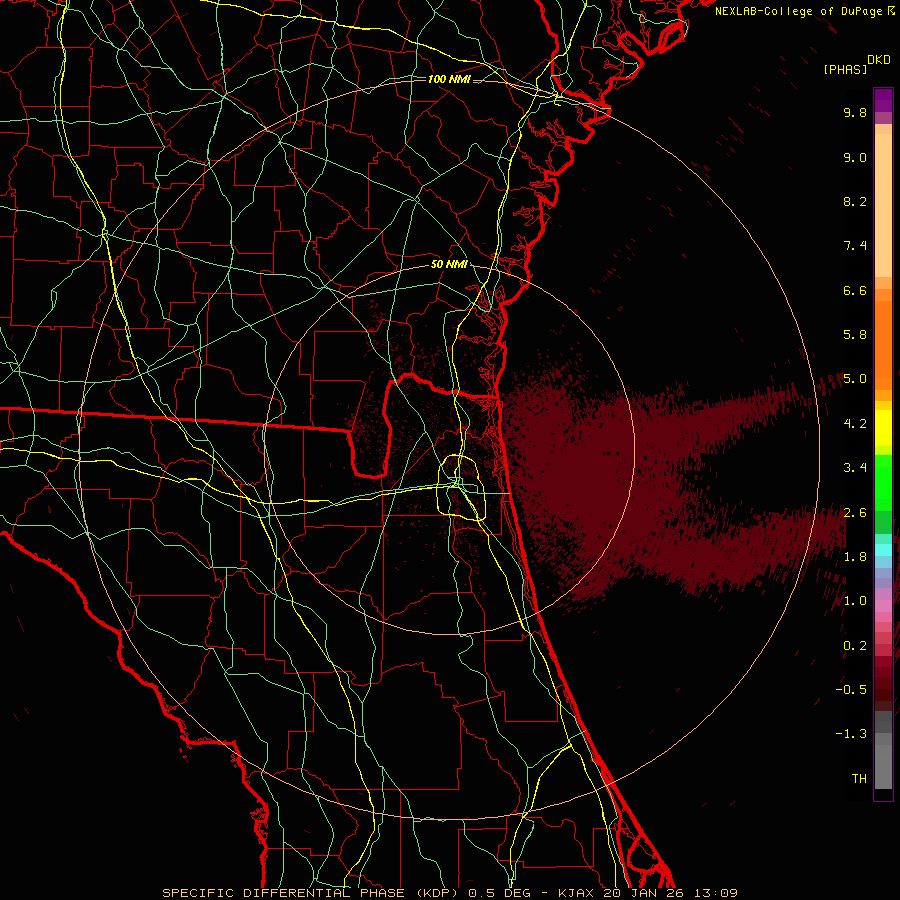Image resolution: width=900 pixels, height=900 pixels.
Task: Click the TH threshold label
Action: (x=859, y=779)
